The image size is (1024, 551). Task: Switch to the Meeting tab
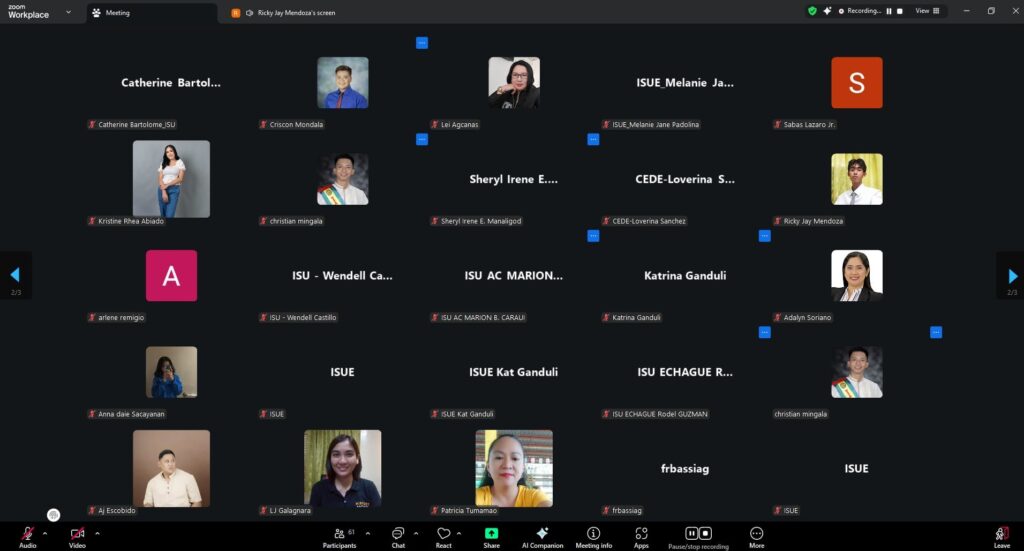point(117,13)
